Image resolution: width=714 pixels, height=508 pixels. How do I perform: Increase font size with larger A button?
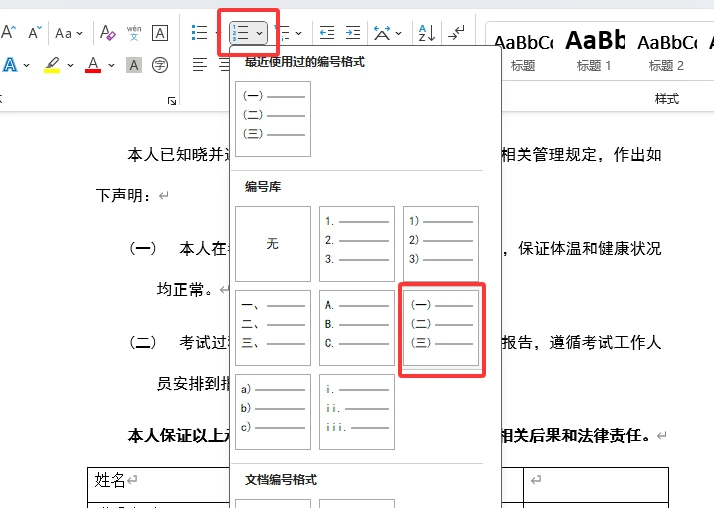coord(9,33)
